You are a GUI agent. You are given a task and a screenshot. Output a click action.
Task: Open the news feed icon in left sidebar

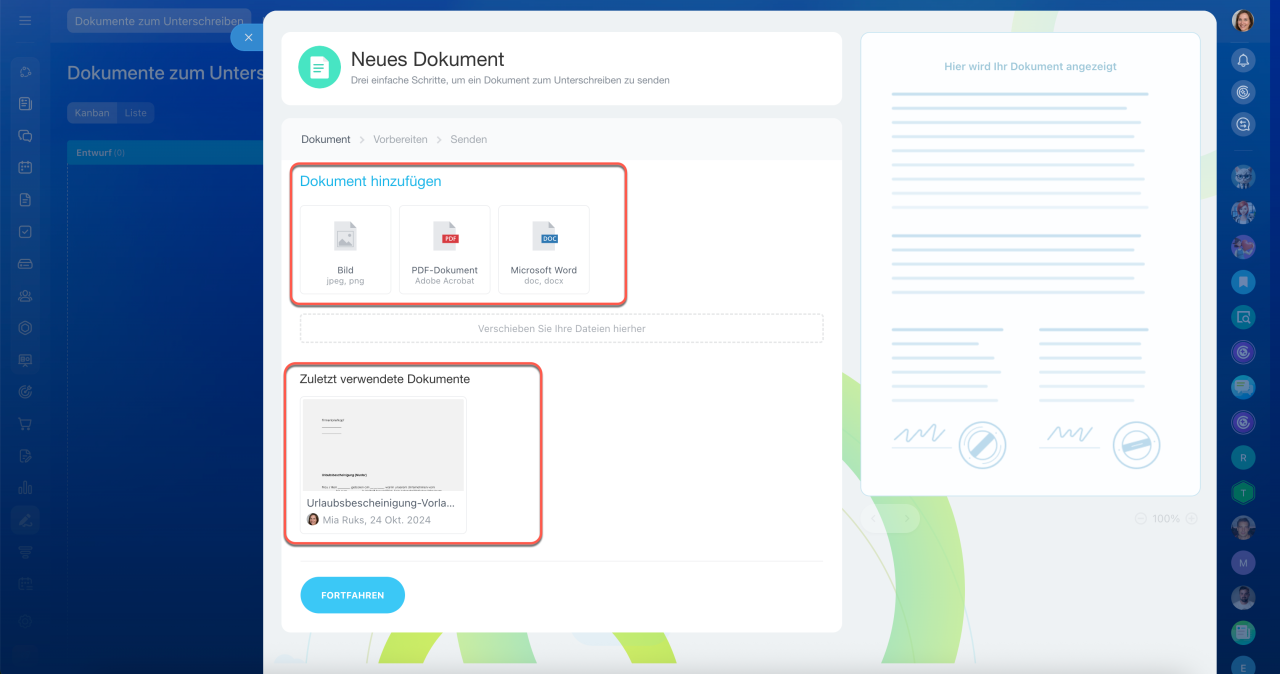tap(25, 103)
